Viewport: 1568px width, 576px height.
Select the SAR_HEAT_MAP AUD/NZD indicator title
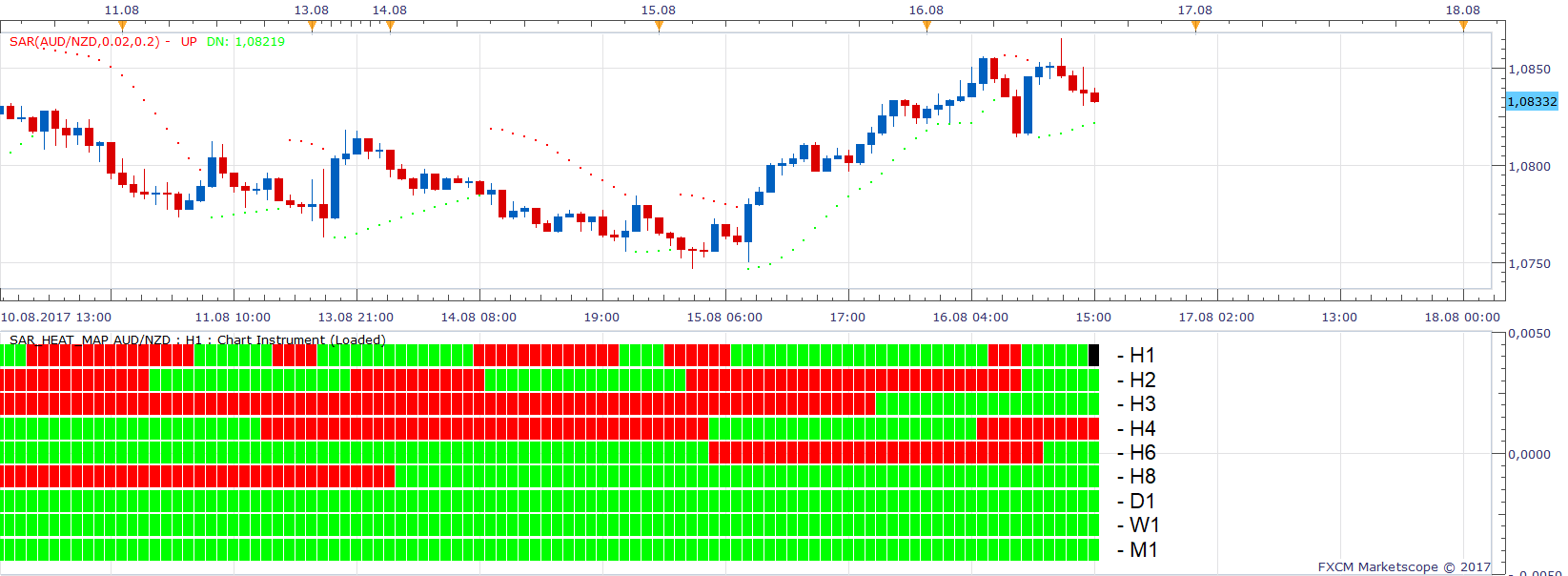tap(197, 339)
